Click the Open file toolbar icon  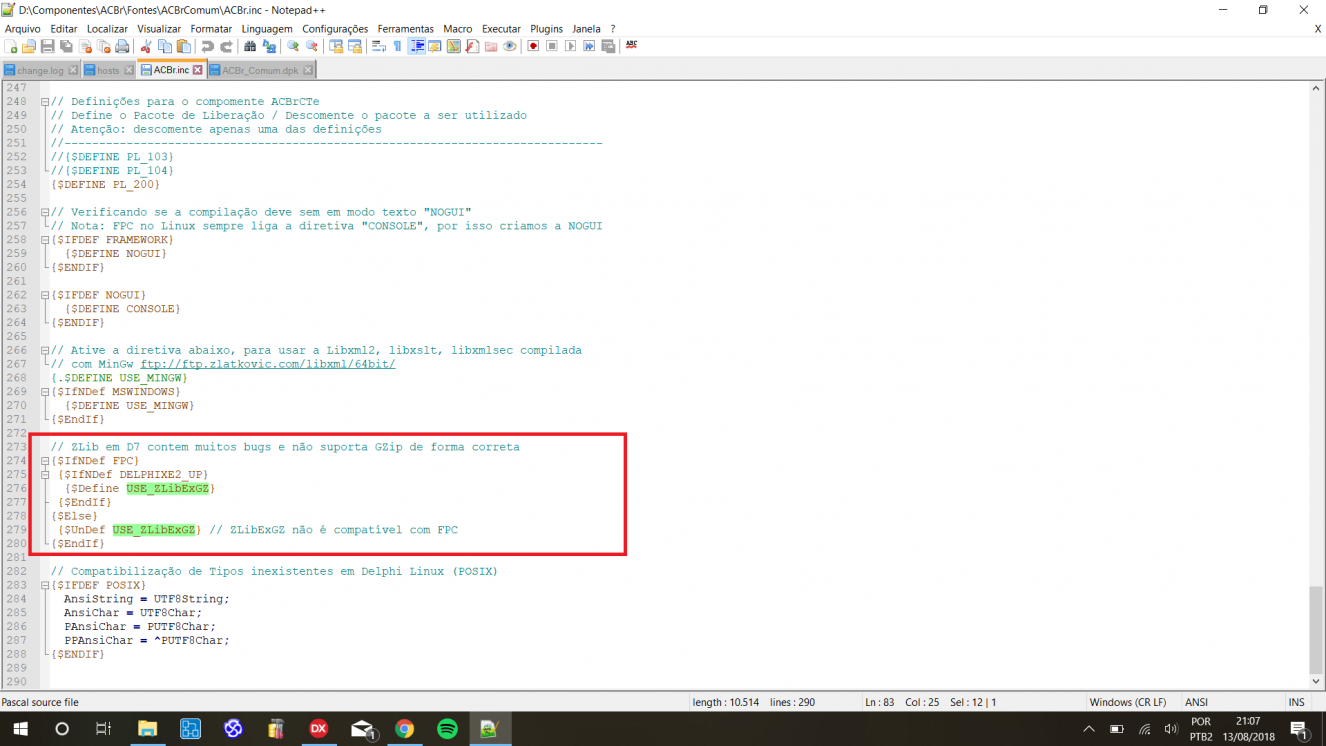pyautogui.click(x=28, y=46)
